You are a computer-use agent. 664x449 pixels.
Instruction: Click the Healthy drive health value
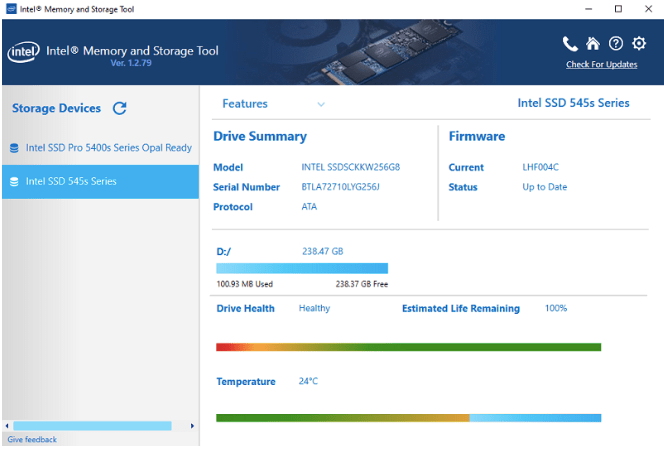coord(314,308)
